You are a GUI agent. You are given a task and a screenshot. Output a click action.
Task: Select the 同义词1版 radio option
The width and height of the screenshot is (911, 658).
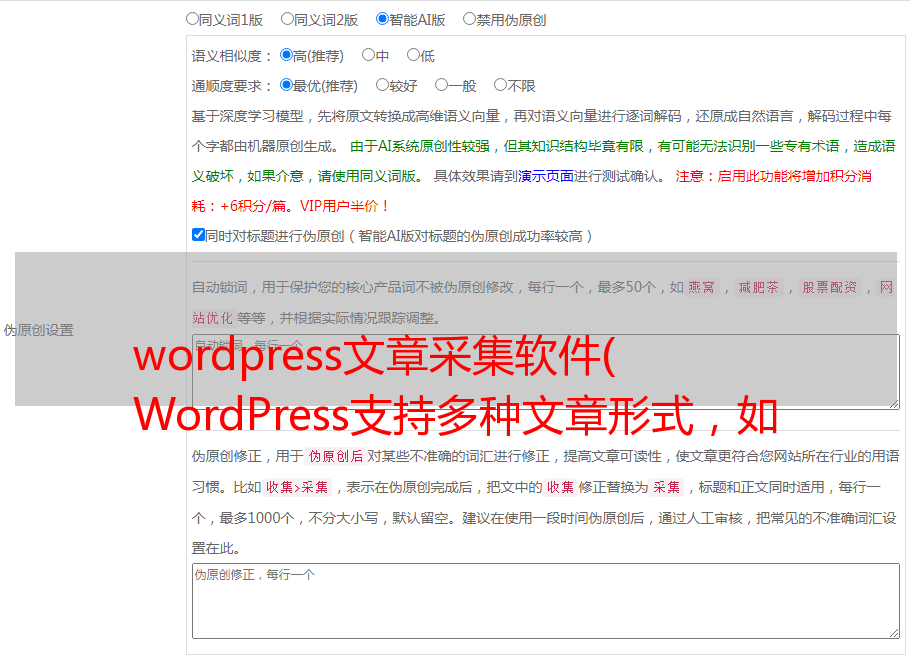coord(192,19)
